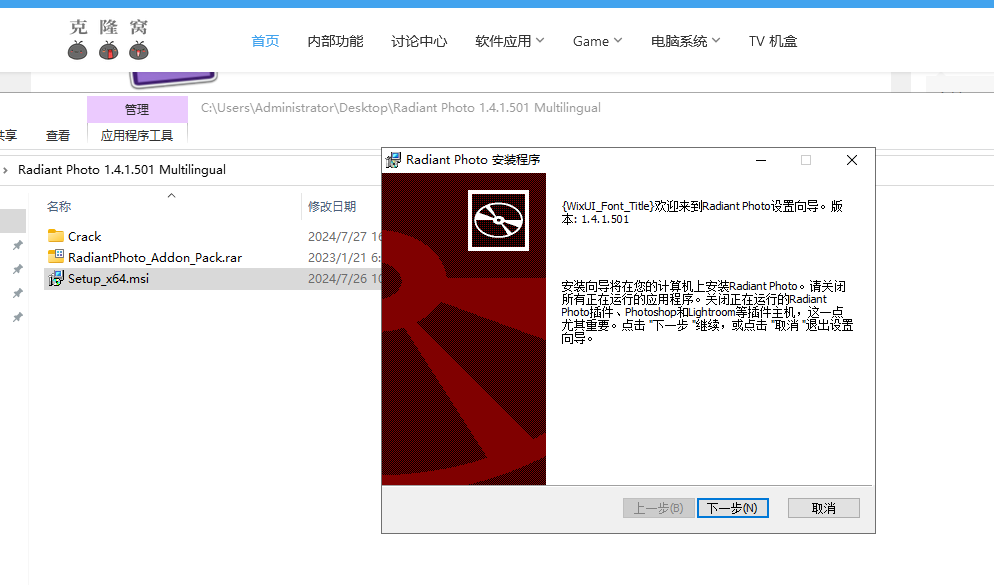Click the third quick access pin icon
Screen dimensions: 994x585
click(18, 293)
